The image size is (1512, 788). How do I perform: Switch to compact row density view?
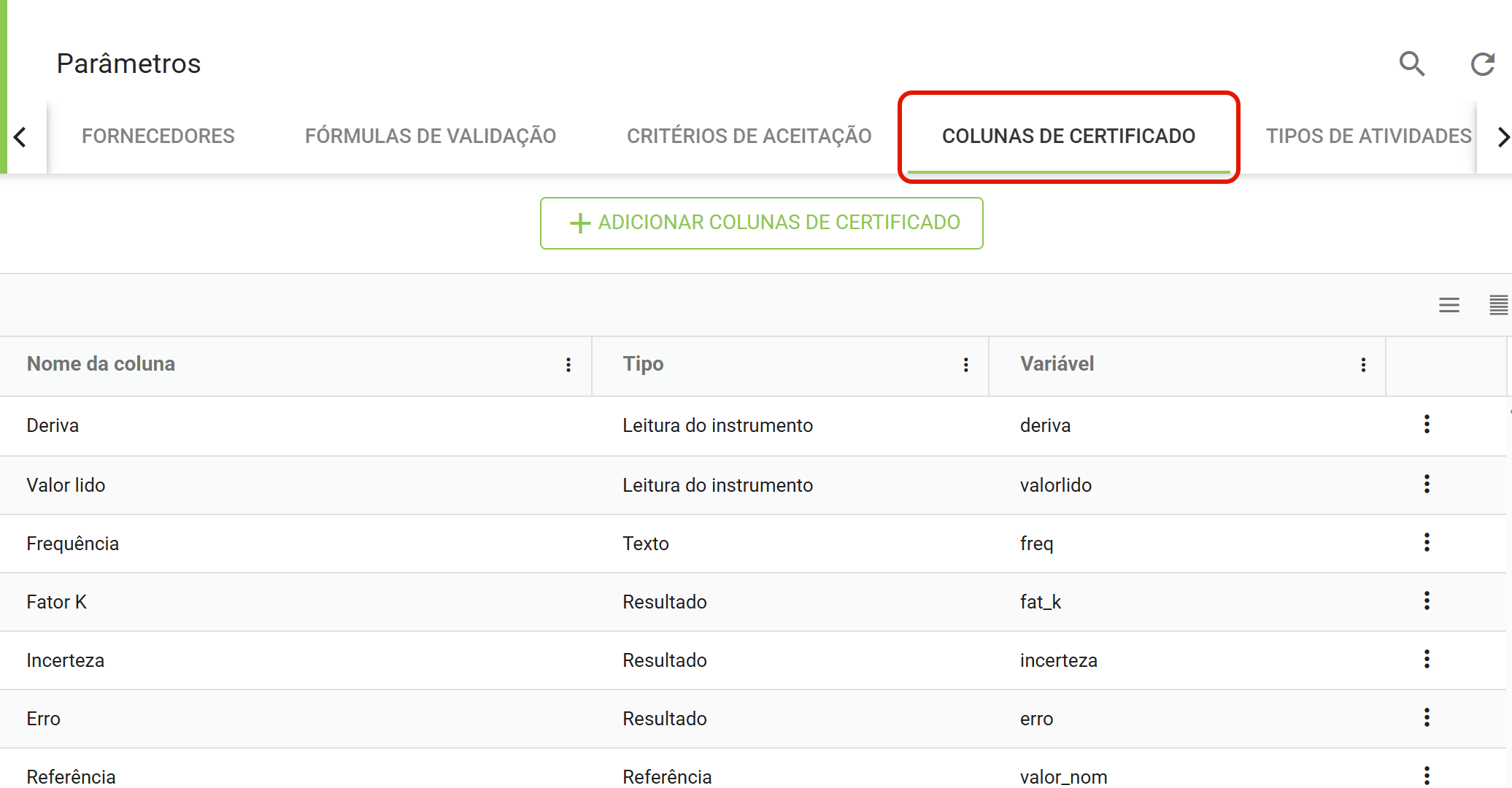1498,305
